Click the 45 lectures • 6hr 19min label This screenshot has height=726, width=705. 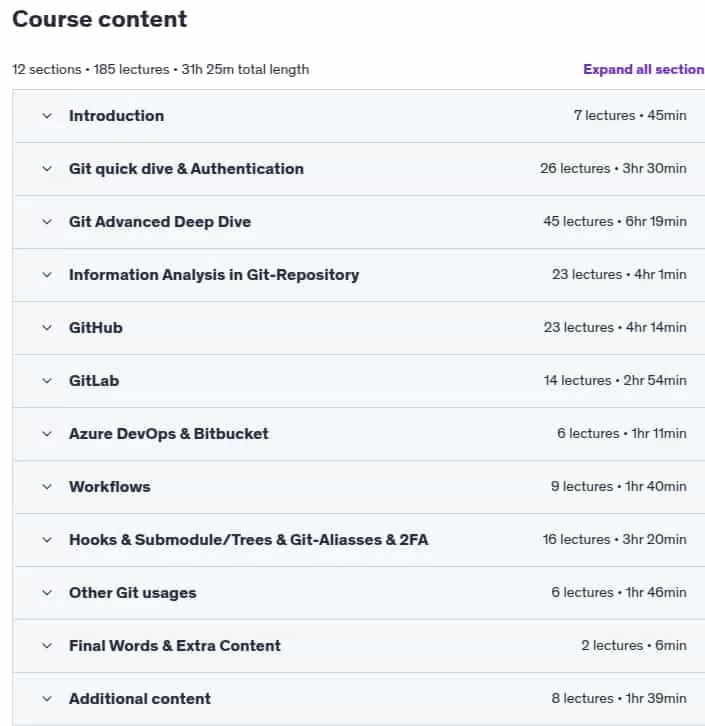pyautogui.click(x=615, y=221)
